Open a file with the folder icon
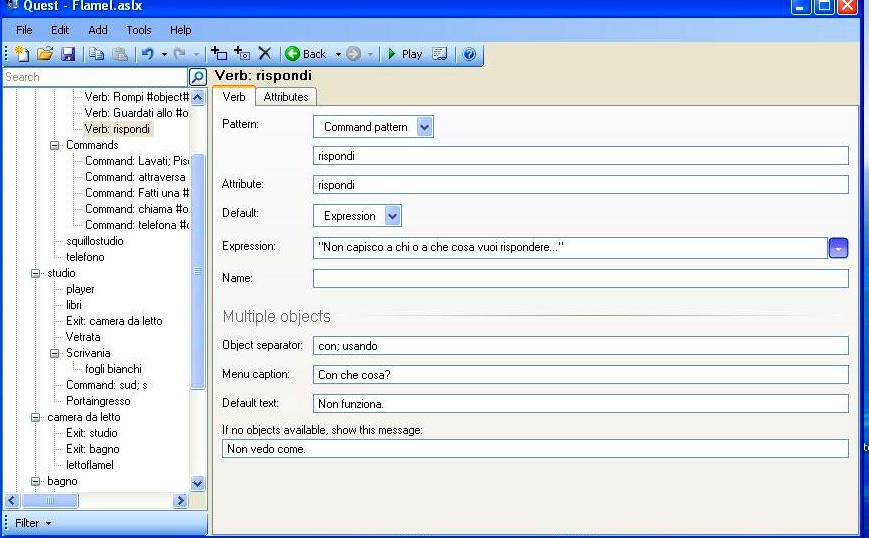Image resolution: width=869 pixels, height=538 pixels. 45,54
